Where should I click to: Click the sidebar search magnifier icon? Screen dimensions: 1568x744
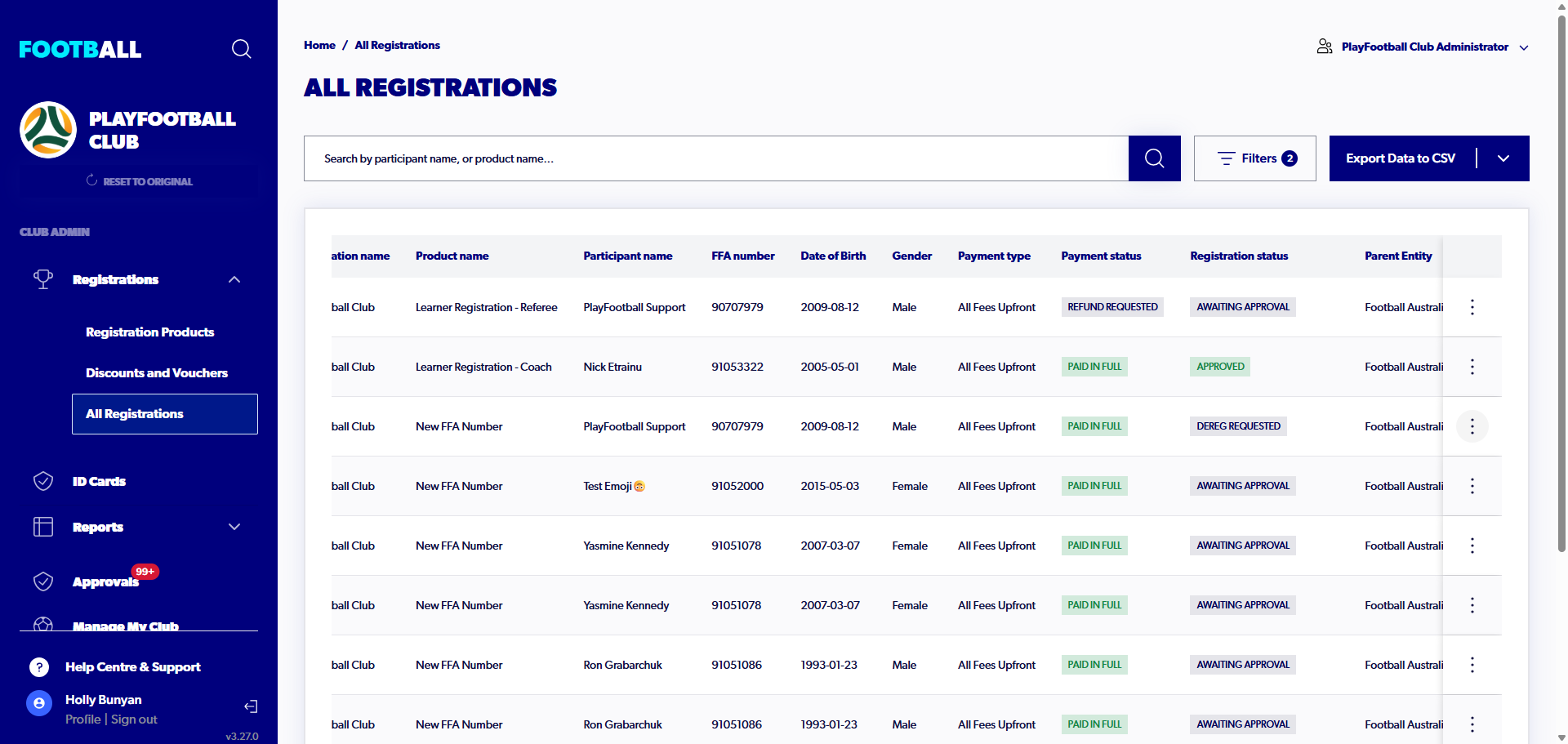click(x=241, y=49)
